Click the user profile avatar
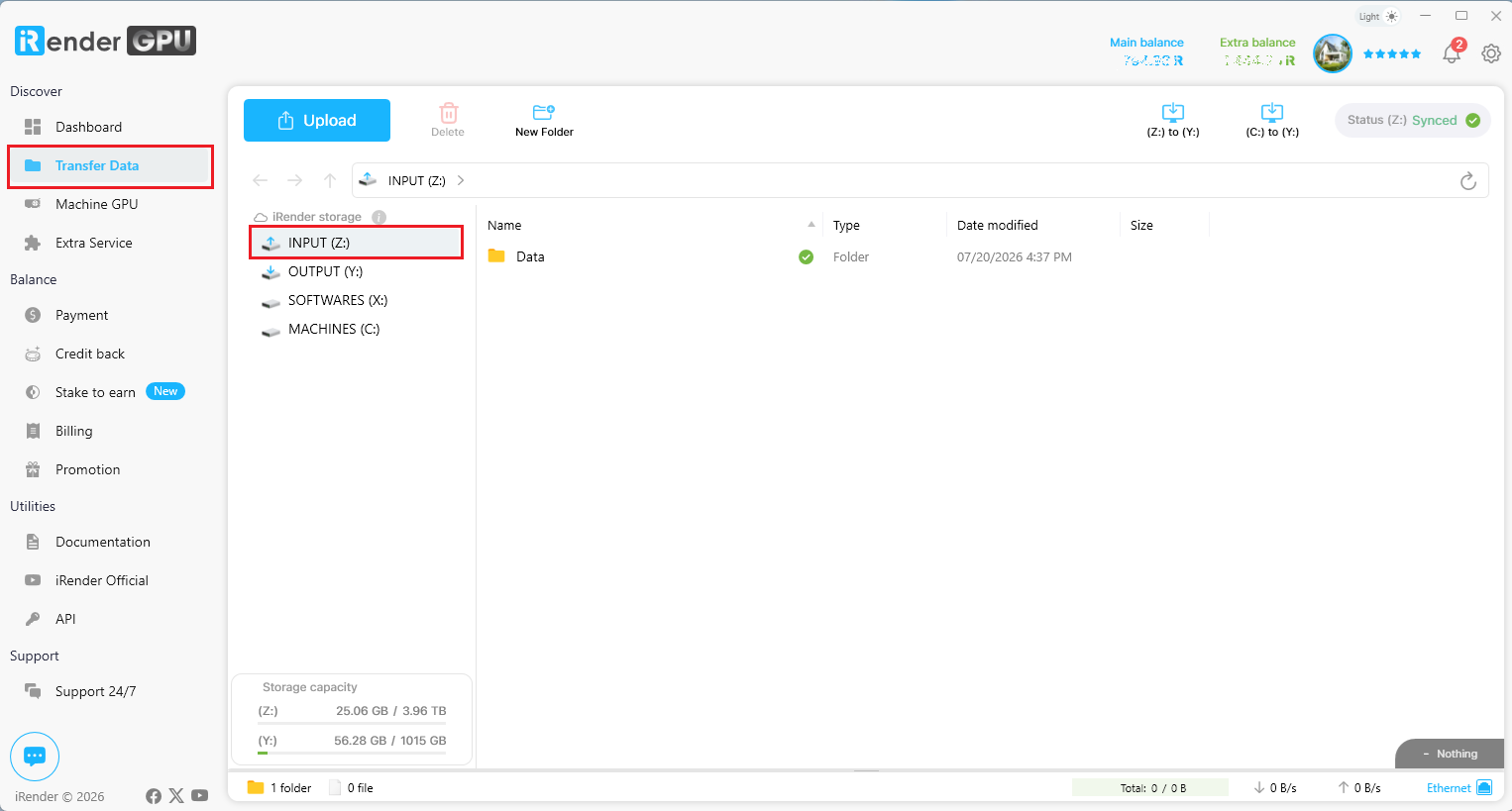Screen dimensions: 1512x811 [x=1333, y=53]
